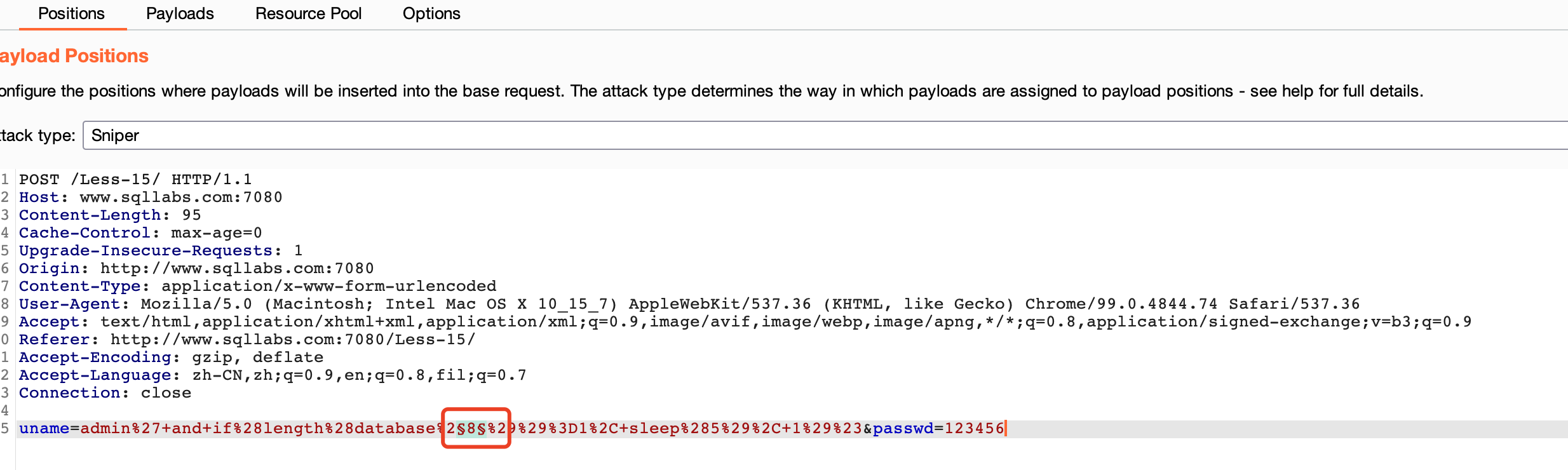Click the Accept-Language header line
This screenshot has width=1568, height=470.
click(x=272, y=375)
